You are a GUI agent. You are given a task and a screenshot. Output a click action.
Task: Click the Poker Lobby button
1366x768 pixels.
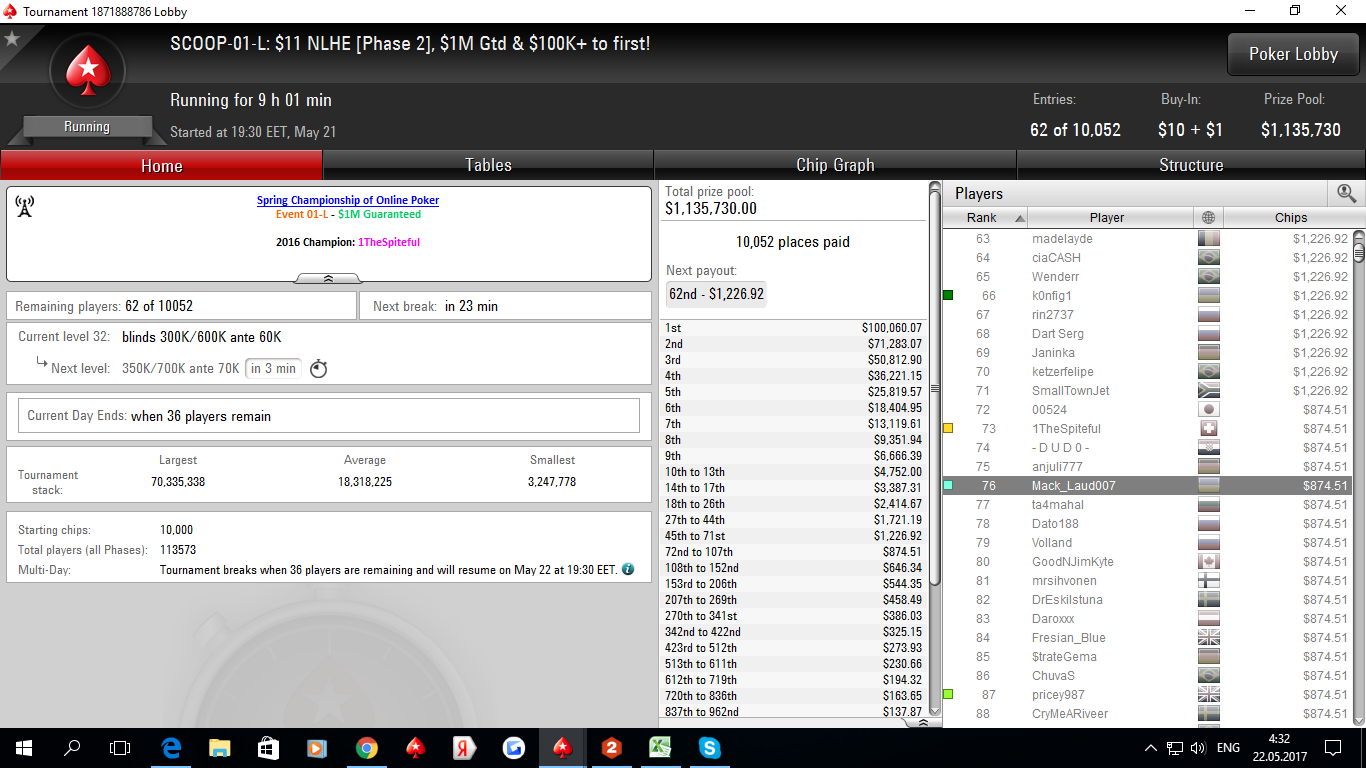pyautogui.click(x=1293, y=54)
